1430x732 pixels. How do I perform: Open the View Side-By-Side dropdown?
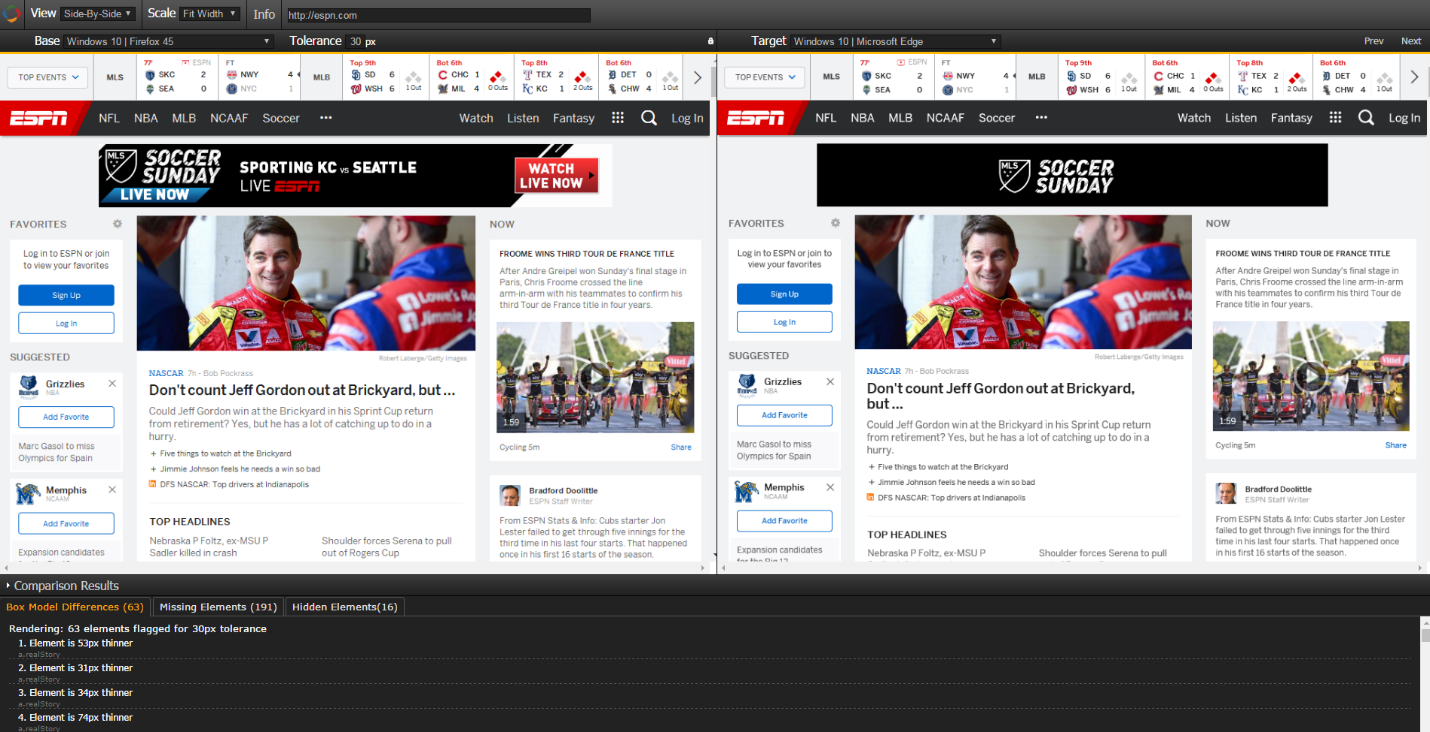(97, 14)
